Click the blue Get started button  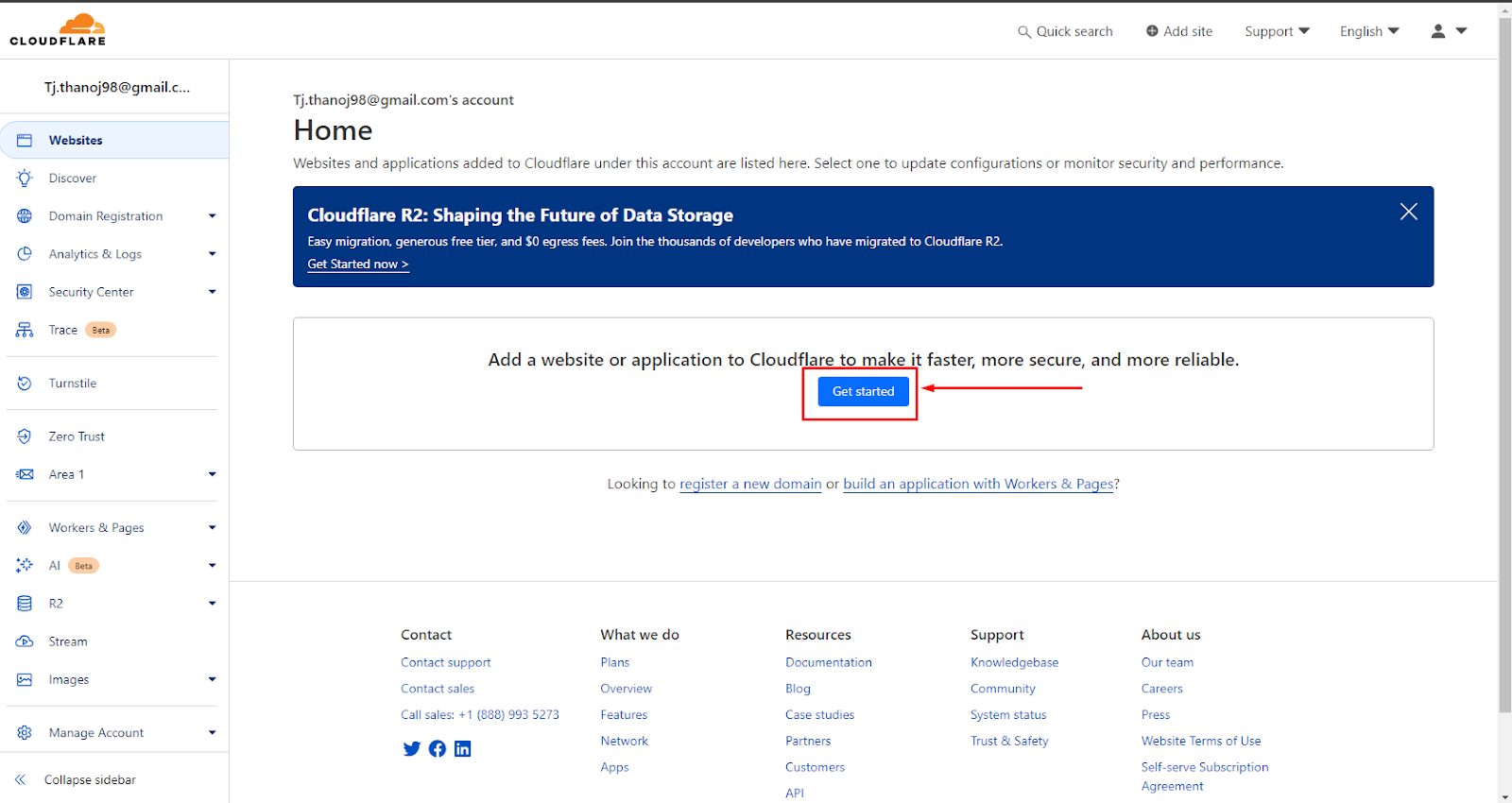[x=863, y=391]
